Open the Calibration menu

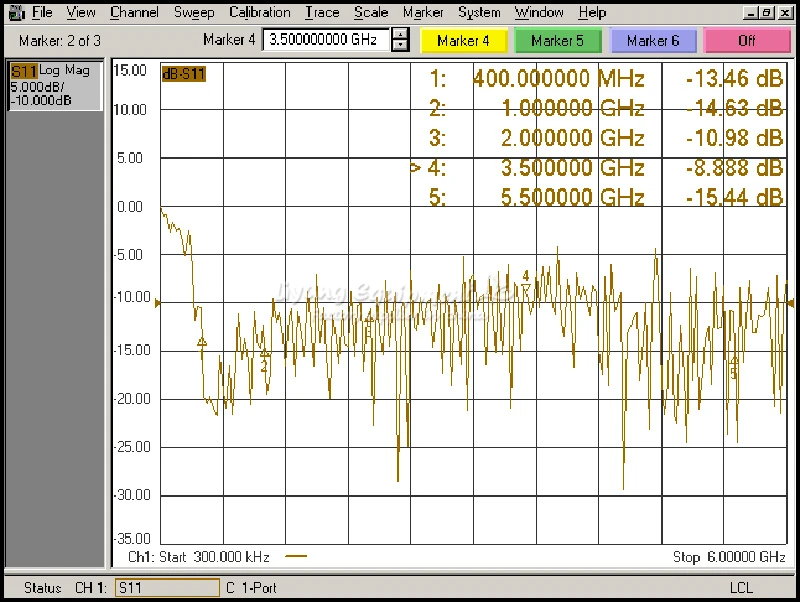(x=260, y=13)
